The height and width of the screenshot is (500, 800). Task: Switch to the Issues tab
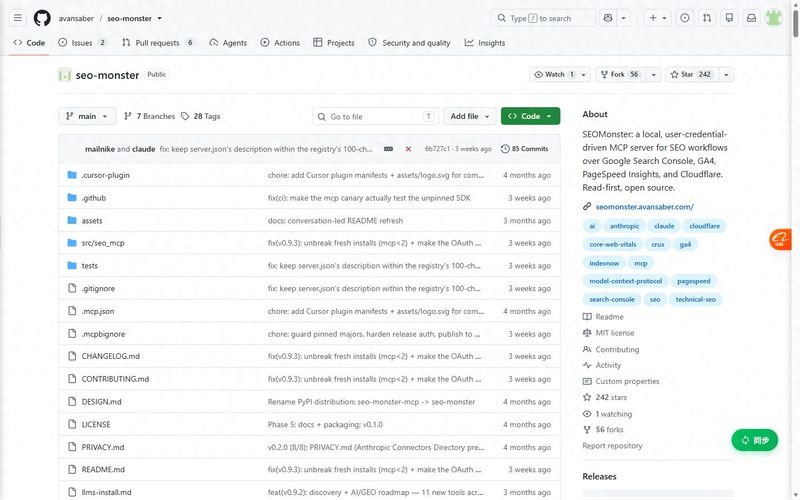click(x=82, y=43)
